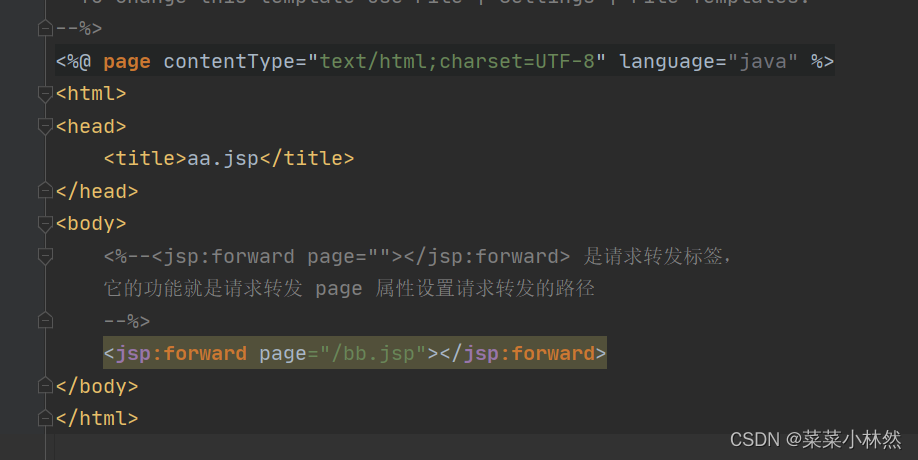
Task: Click fold marker beside closing head tag
Action: click(x=44, y=191)
